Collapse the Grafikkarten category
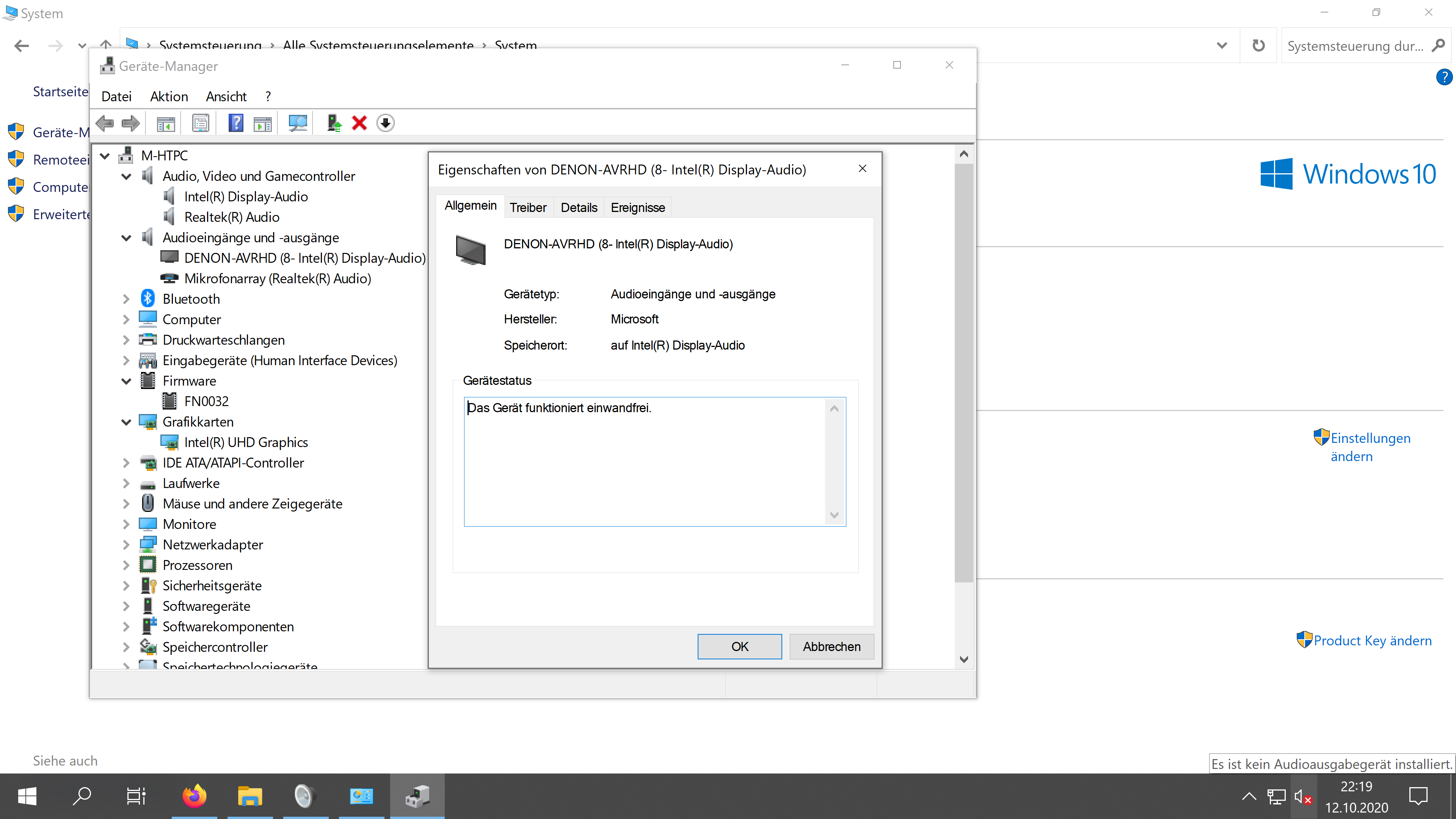This screenshot has width=1456, height=819. 126,422
